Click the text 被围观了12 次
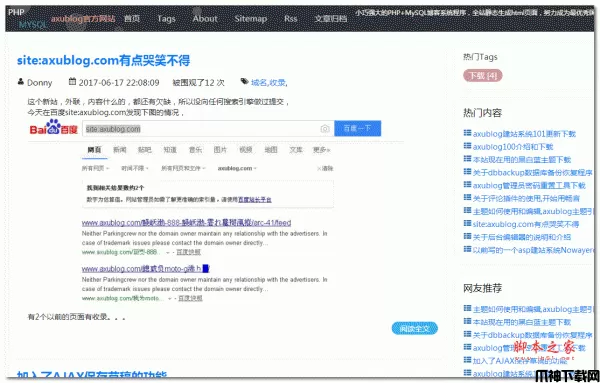The width and height of the screenshot is (600, 383). 198,83
